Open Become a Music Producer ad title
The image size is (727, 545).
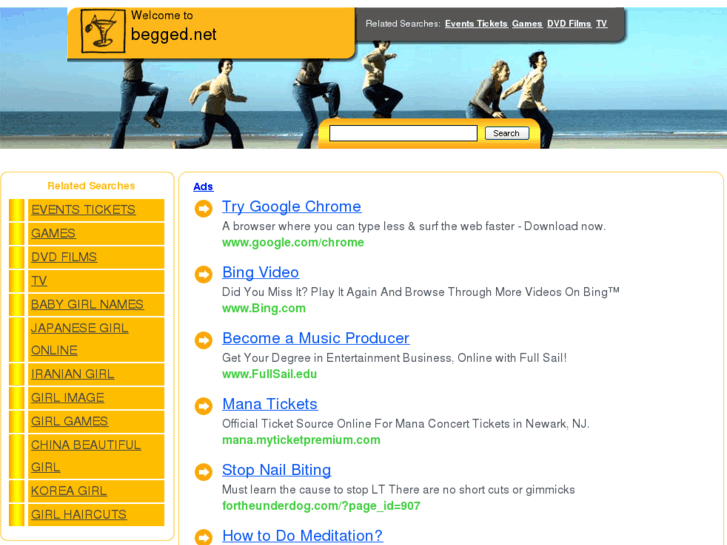pos(316,338)
